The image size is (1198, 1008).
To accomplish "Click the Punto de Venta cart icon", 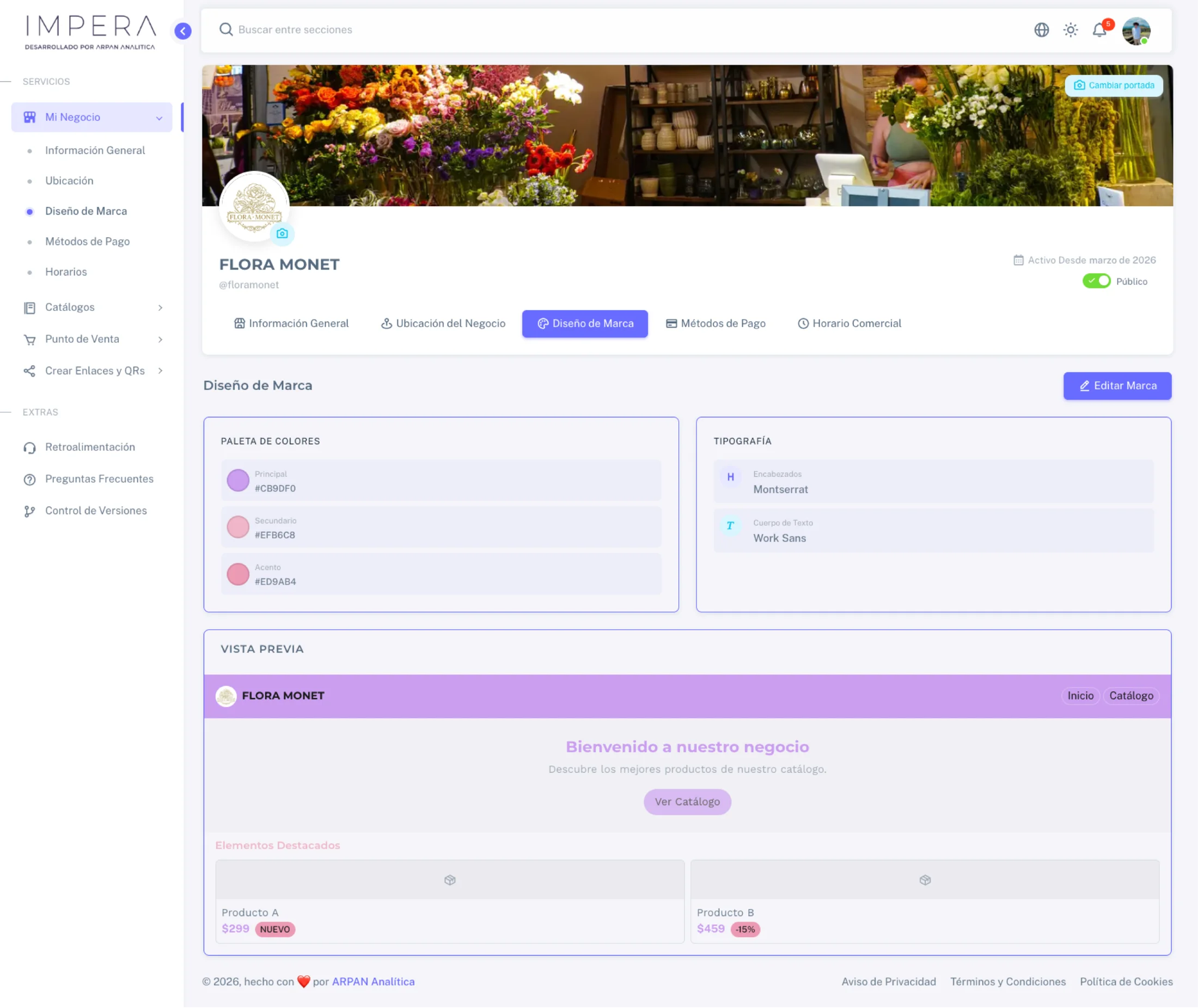I will point(30,340).
